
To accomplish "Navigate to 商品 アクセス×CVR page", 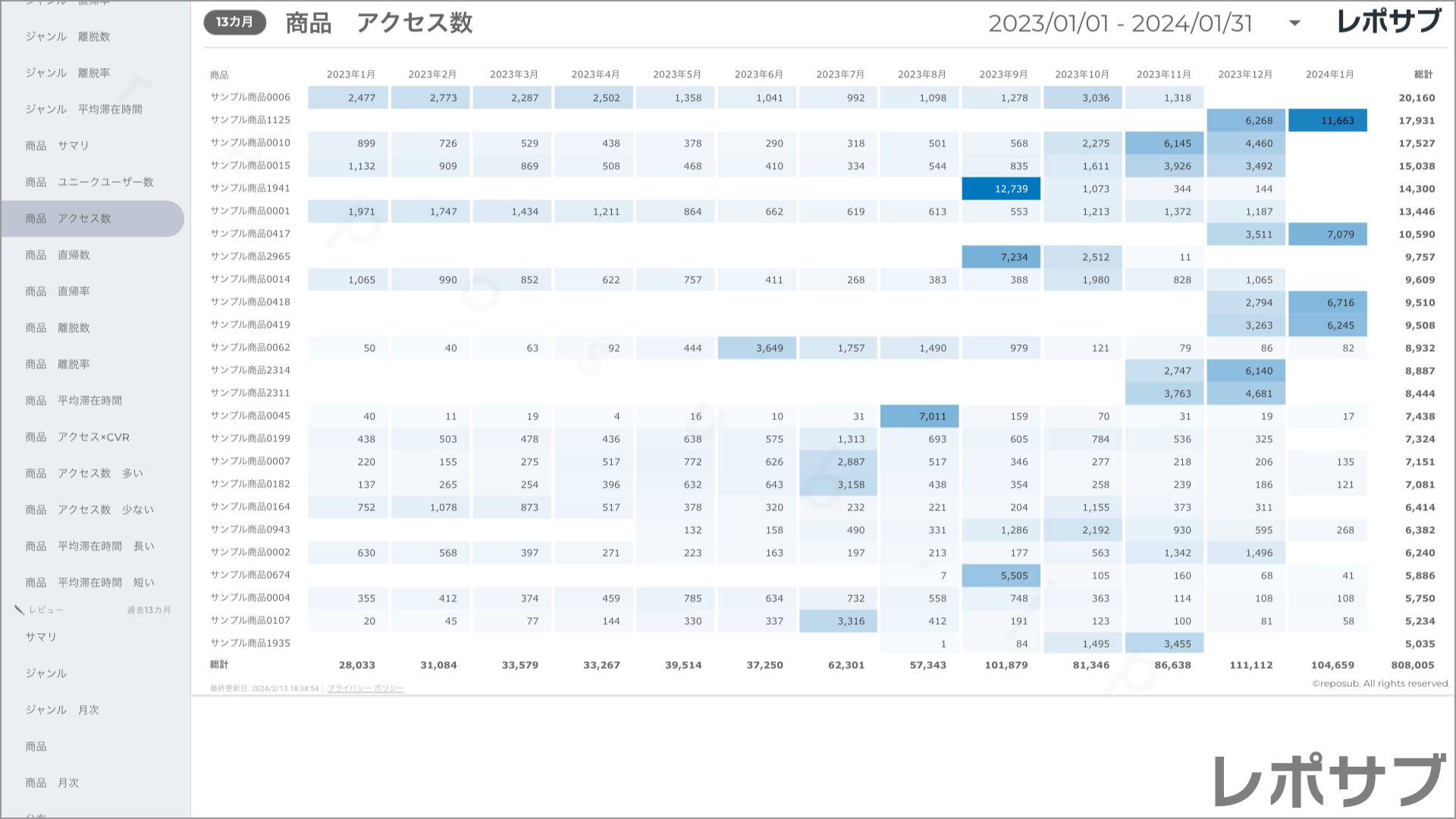I will [77, 437].
